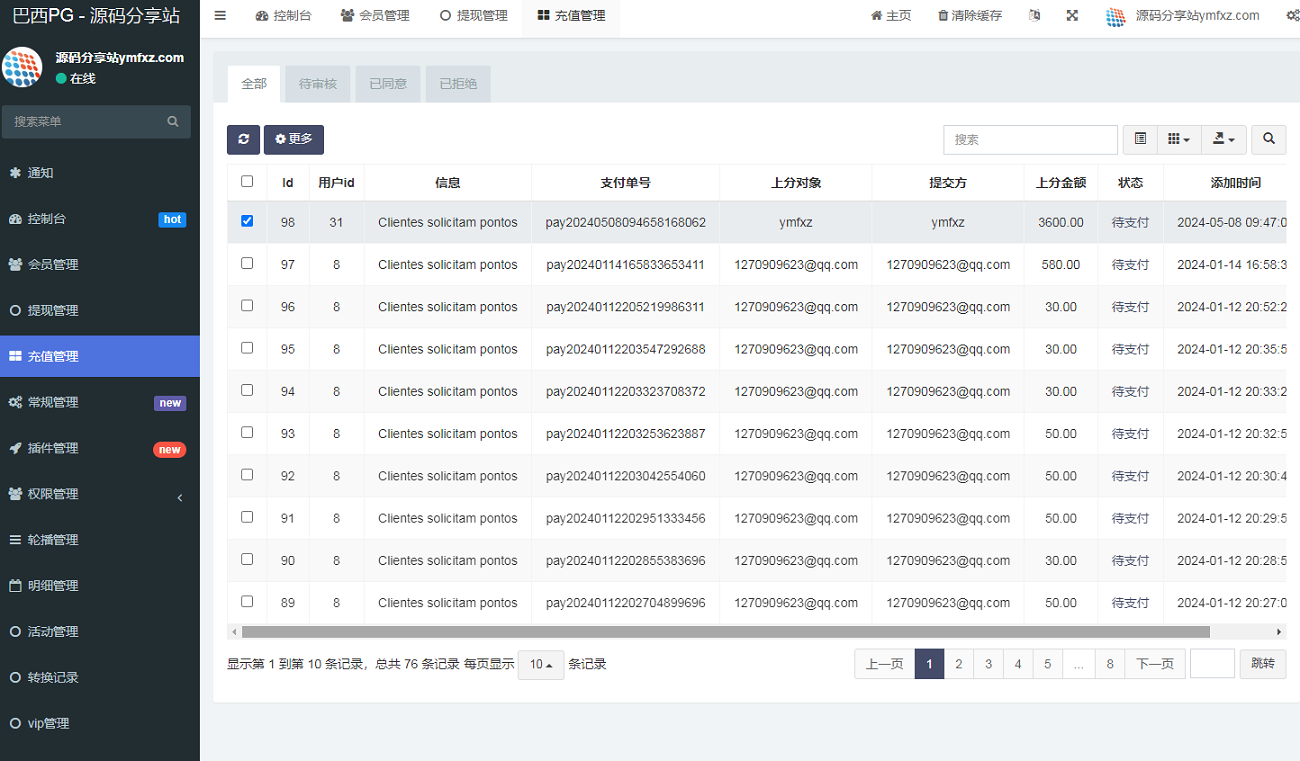This screenshot has width=1300, height=761.
Task: Open the columns visibility dropdown
Action: click(1178, 140)
